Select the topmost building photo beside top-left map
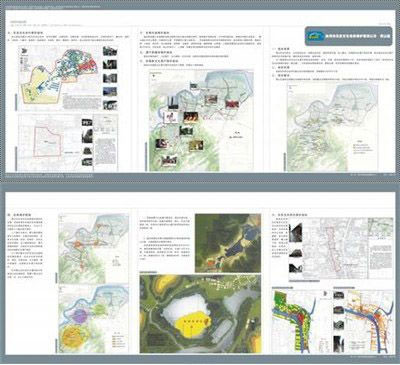This screenshot has width=400, height=365. (x=110, y=51)
